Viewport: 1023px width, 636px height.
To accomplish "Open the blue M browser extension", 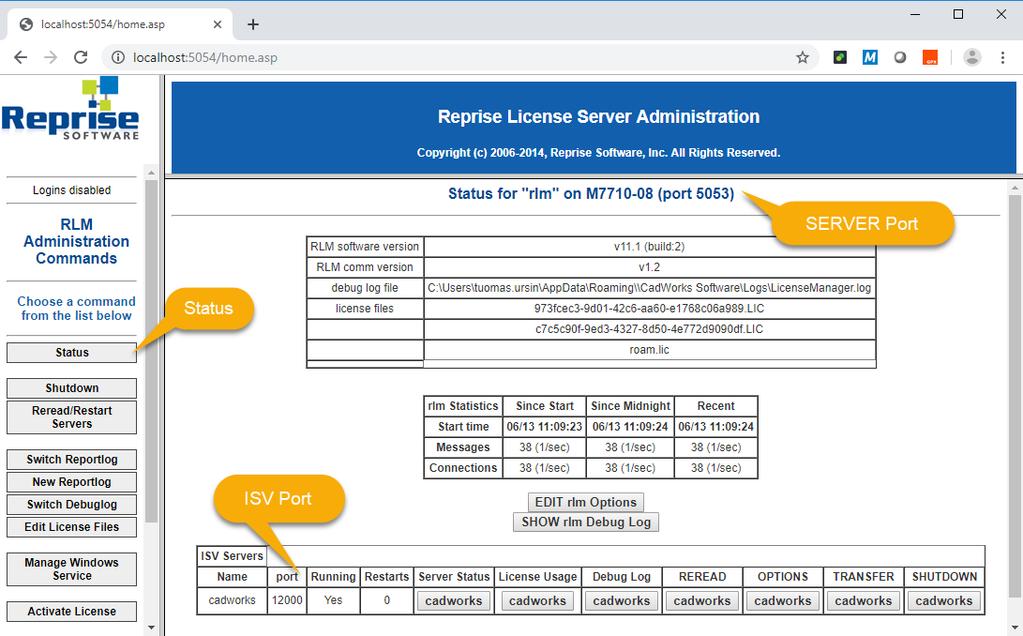I will click(x=870, y=57).
